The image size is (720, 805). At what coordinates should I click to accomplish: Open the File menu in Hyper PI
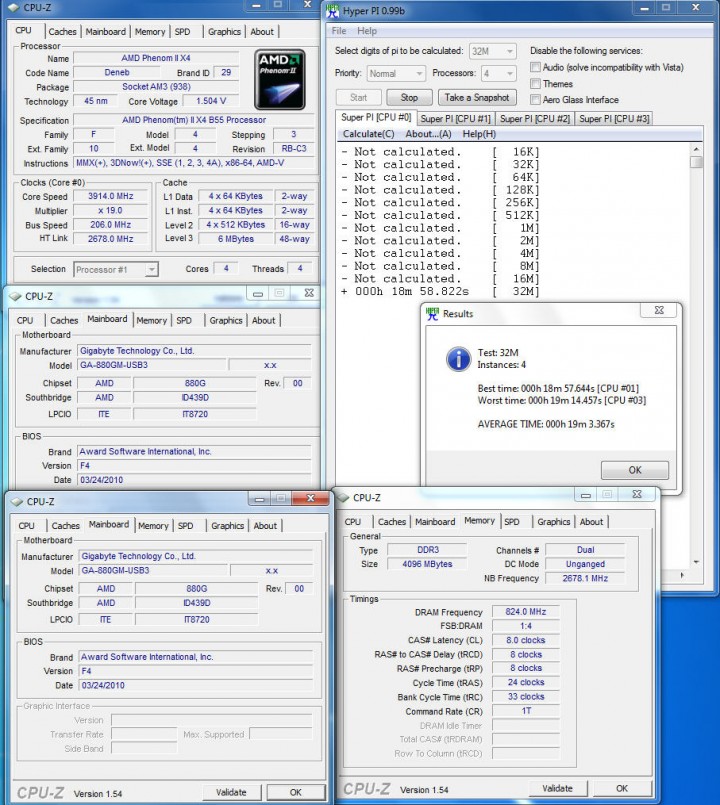coord(339,31)
